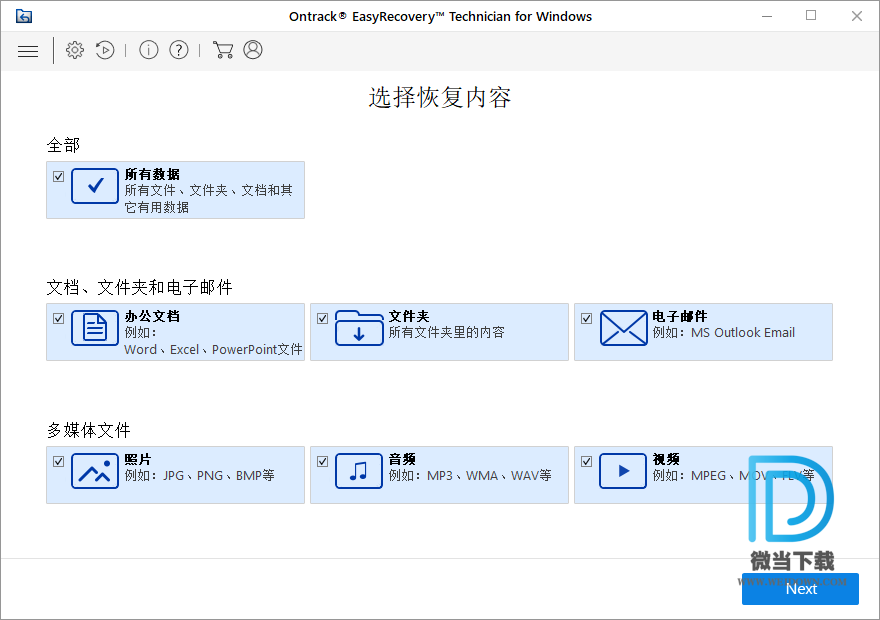Click the 所有数据 title text
The height and width of the screenshot is (620, 880).
pyautogui.click(x=152, y=174)
